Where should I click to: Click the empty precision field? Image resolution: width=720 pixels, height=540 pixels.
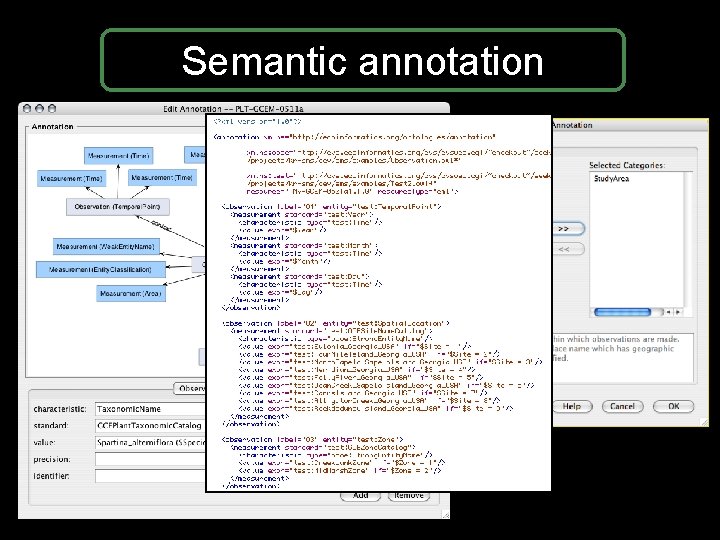150,459
